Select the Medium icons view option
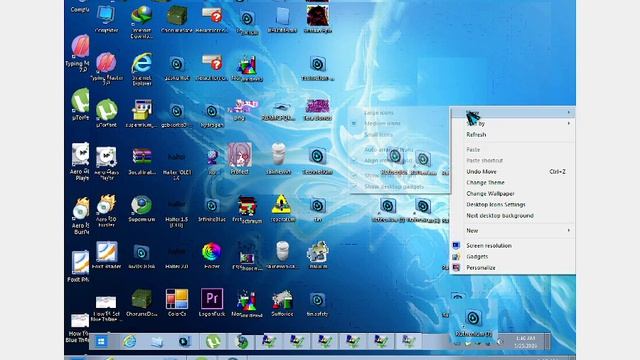The width and height of the screenshot is (640, 360). [x=399, y=123]
